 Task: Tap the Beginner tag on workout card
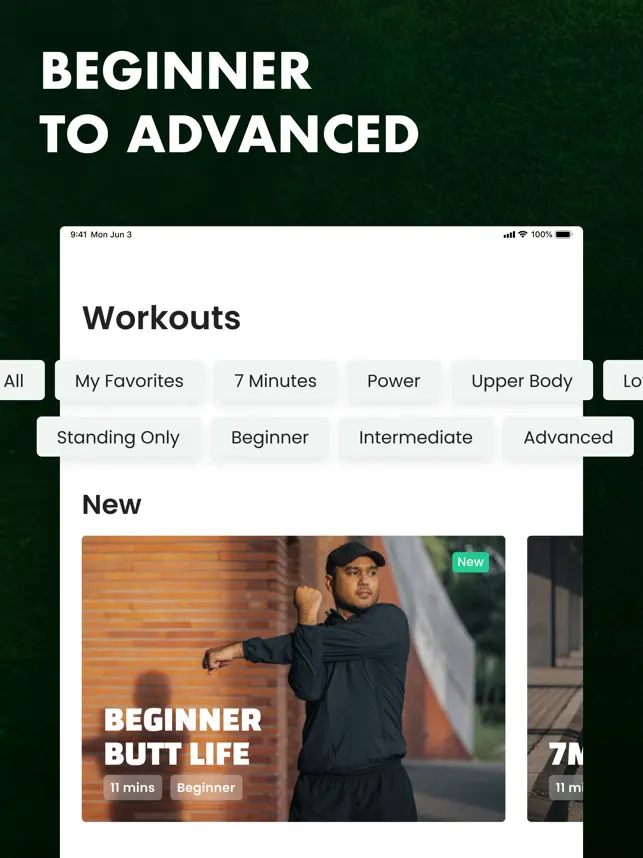click(206, 787)
